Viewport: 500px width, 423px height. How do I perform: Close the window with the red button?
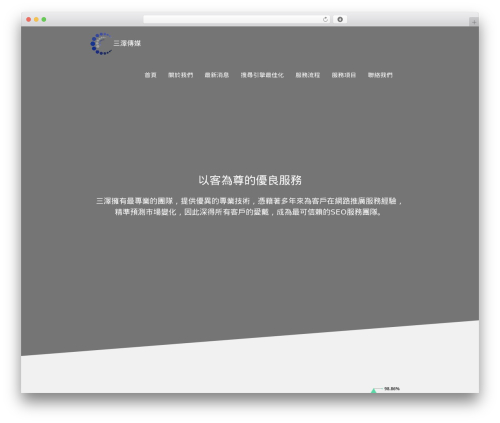coord(29,19)
